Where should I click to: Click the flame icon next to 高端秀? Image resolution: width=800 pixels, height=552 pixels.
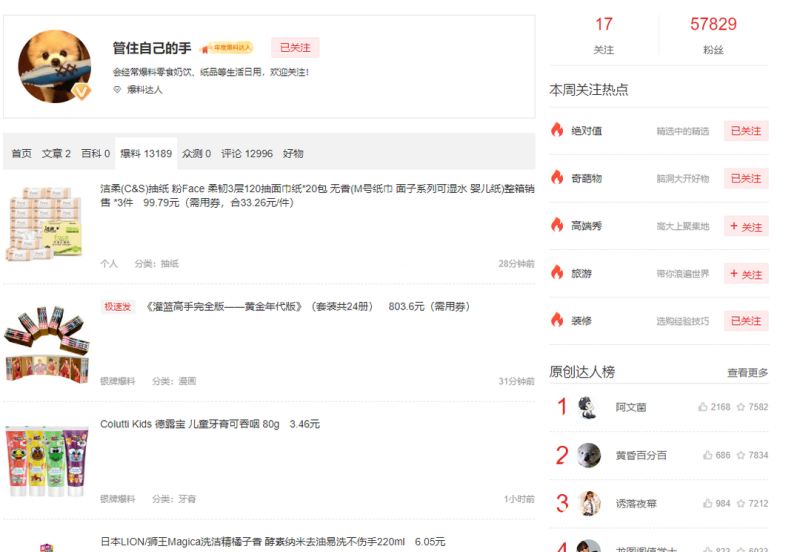(x=557, y=226)
